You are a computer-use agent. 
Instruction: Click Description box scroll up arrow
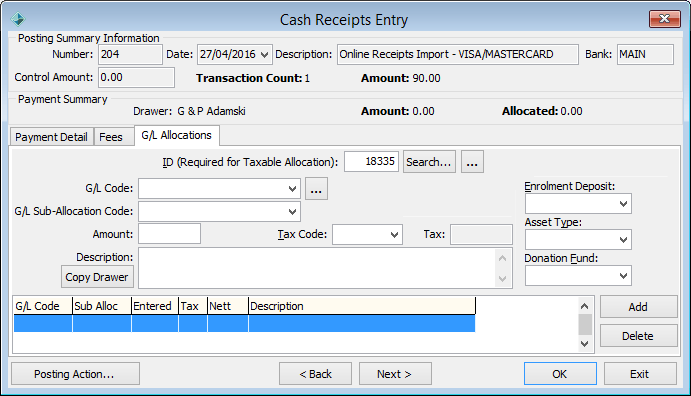pyautogui.click(x=502, y=259)
